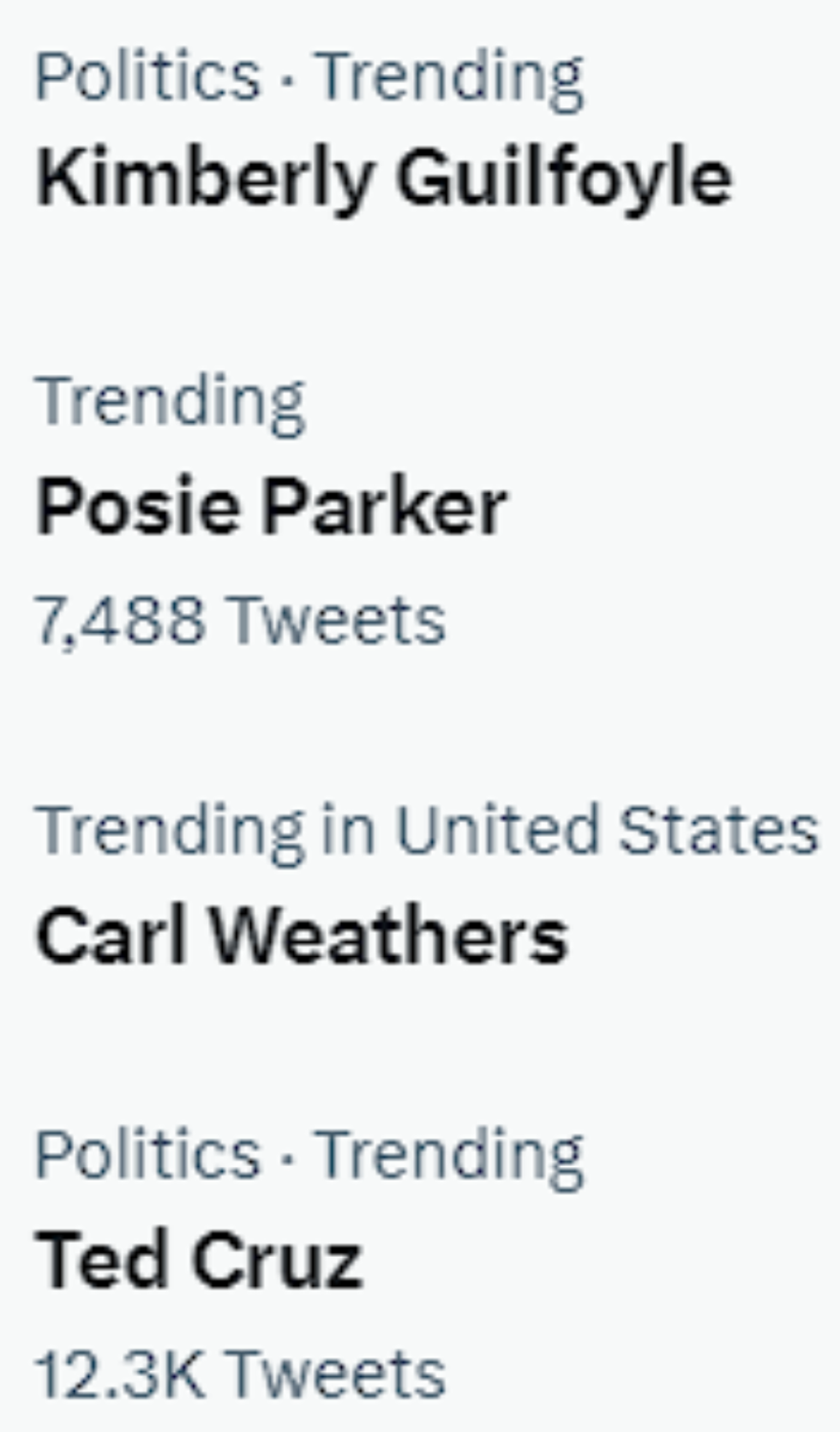Open the Kimberly Guilfoyle trending topic

click(383, 177)
